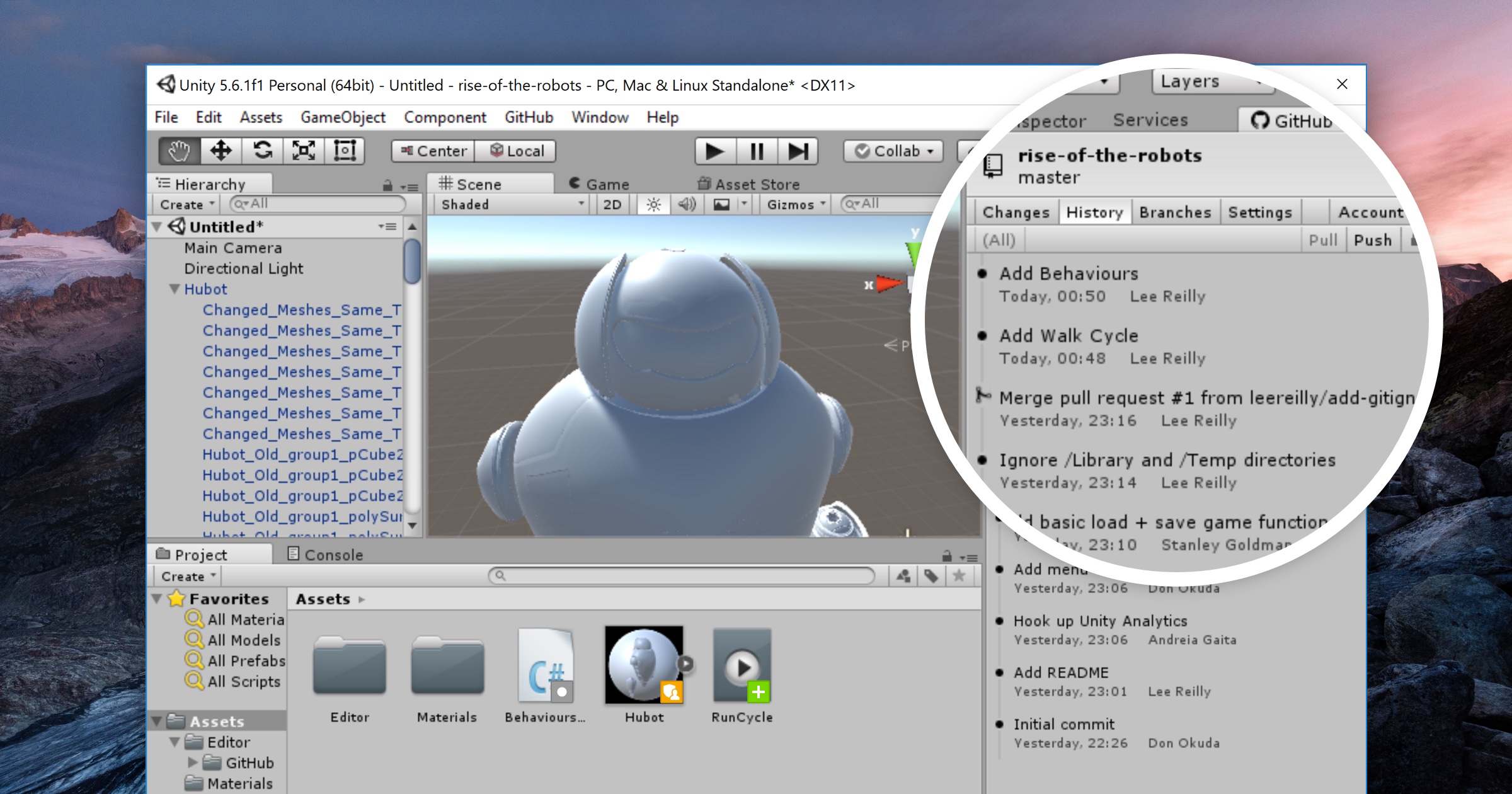Search Project by label tag icon

(931, 575)
